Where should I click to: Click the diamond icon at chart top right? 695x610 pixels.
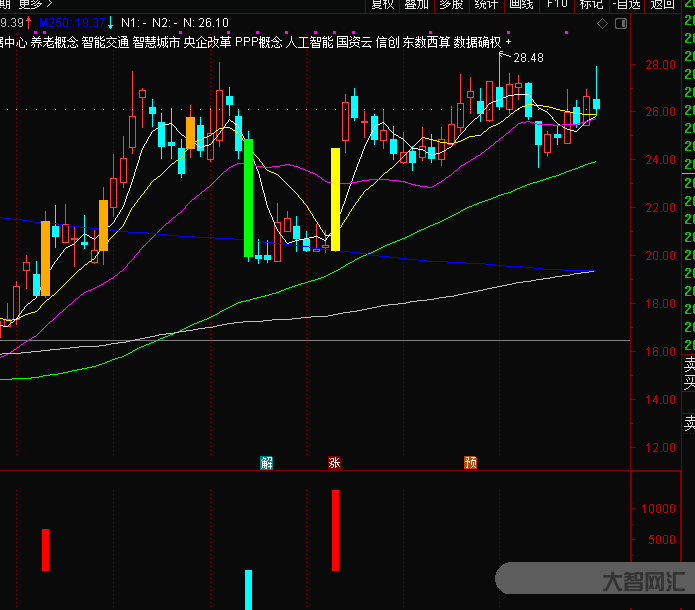(601, 22)
